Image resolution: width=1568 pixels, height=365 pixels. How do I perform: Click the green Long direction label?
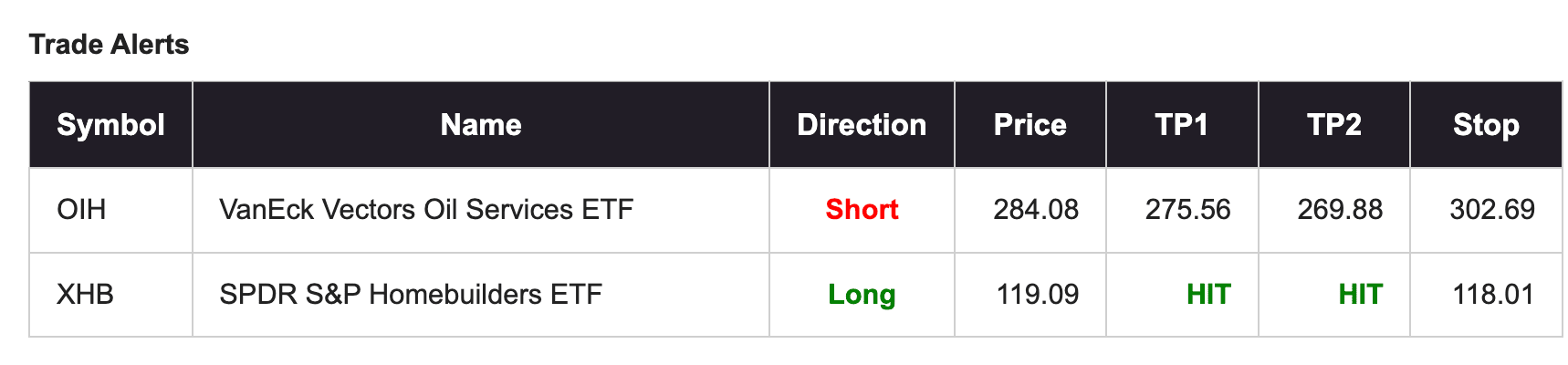862,295
